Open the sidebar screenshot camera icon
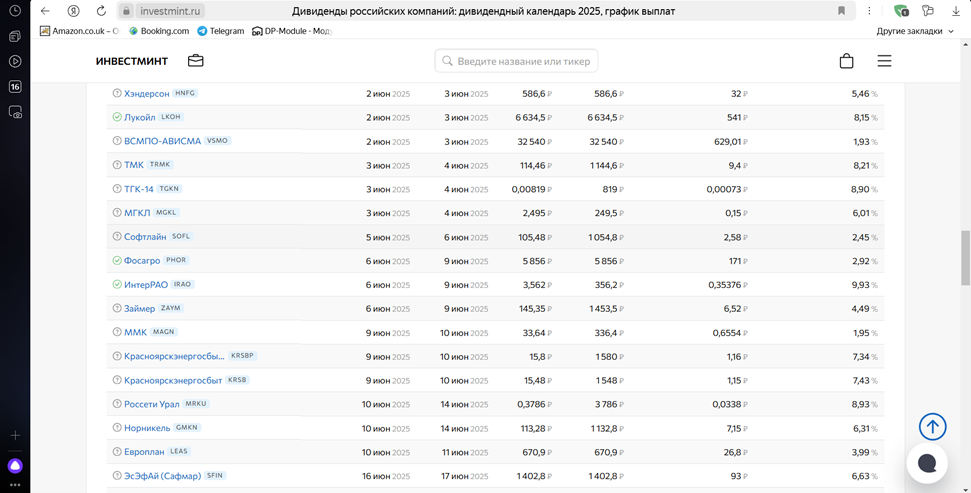The width and height of the screenshot is (971, 493). point(15,112)
